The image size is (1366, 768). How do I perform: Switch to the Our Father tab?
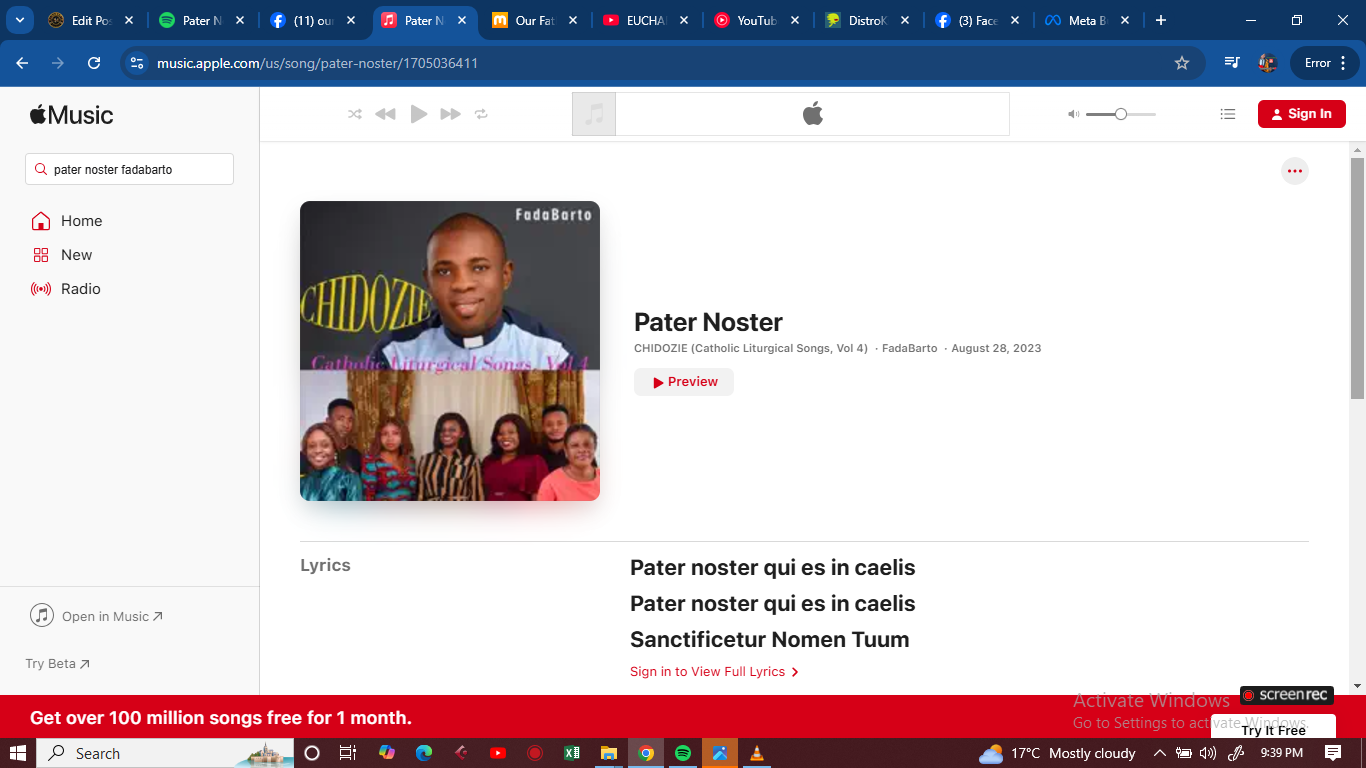[535, 20]
